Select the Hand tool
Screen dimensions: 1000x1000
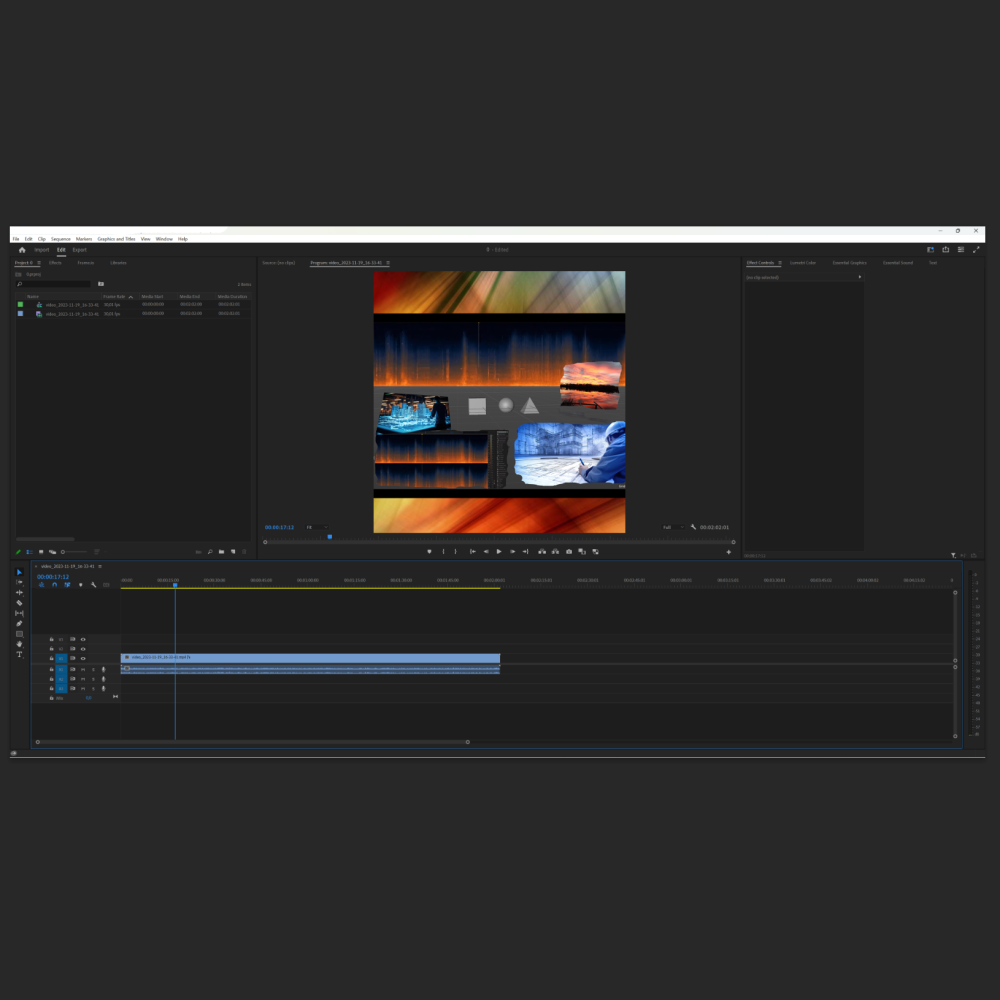pos(19,644)
